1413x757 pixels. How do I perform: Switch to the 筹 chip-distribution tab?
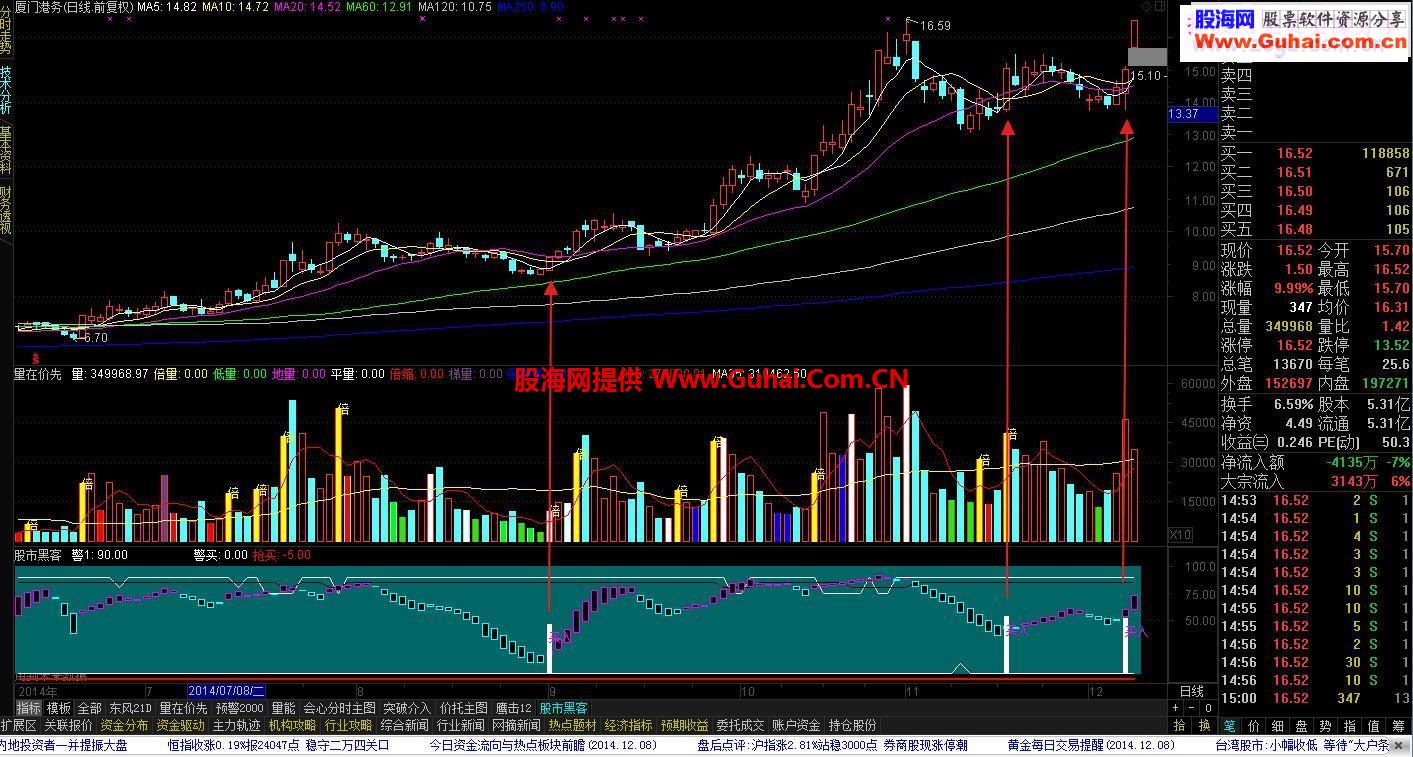point(1398,725)
